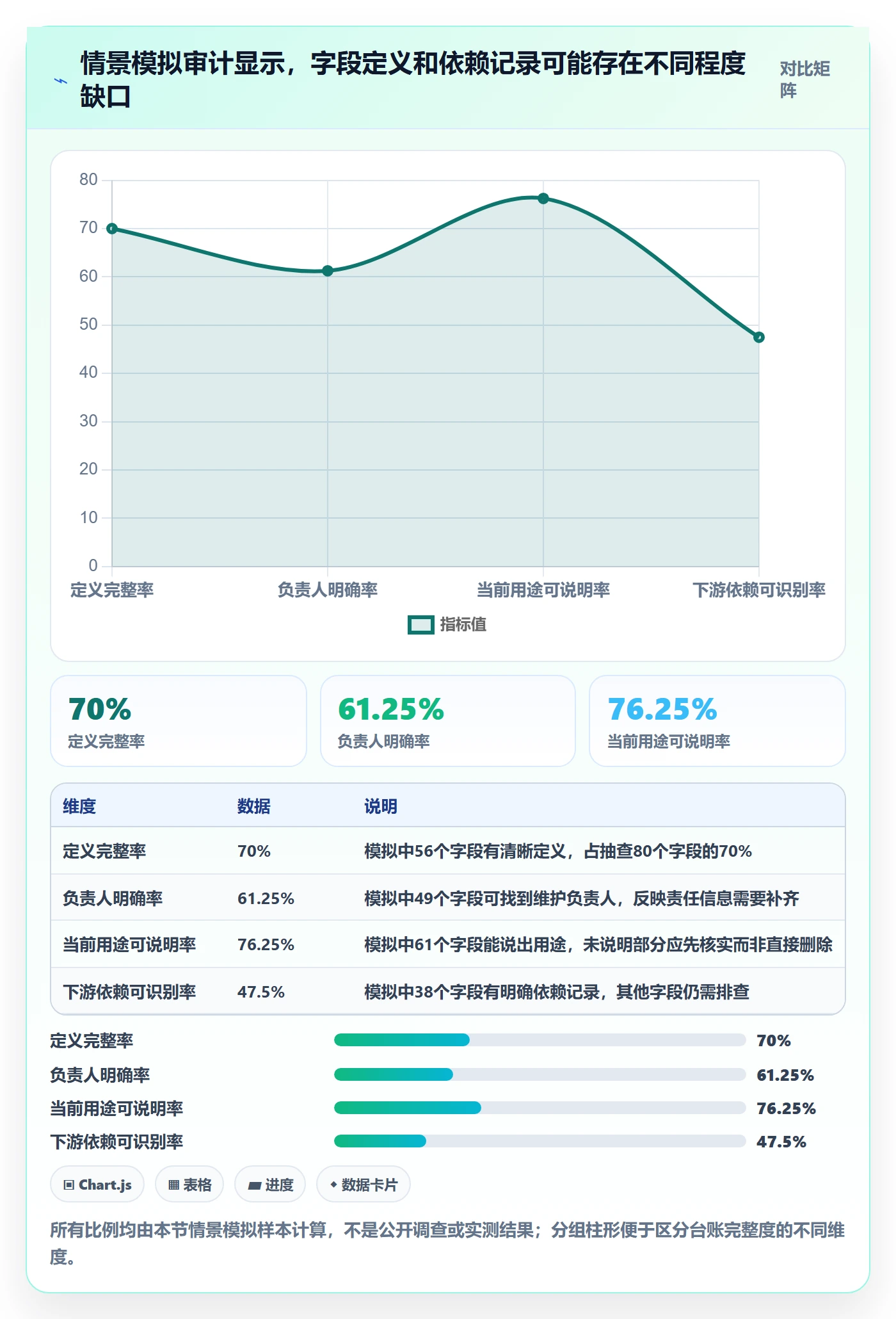Click the 指标值 legend label
This screenshot has height=1319, width=896.
pos(463,624)
